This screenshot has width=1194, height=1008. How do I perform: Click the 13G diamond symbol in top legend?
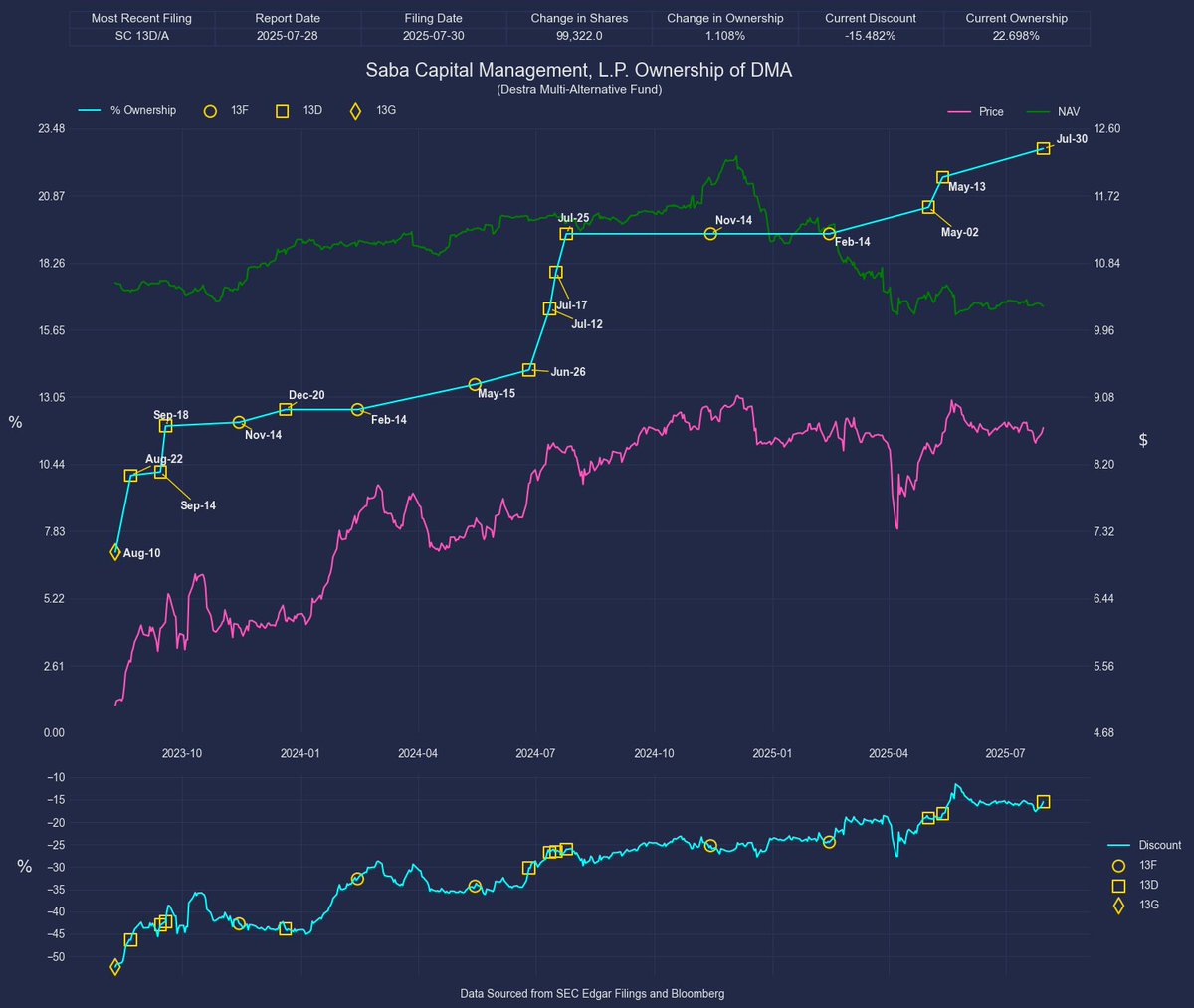point(355,111)
